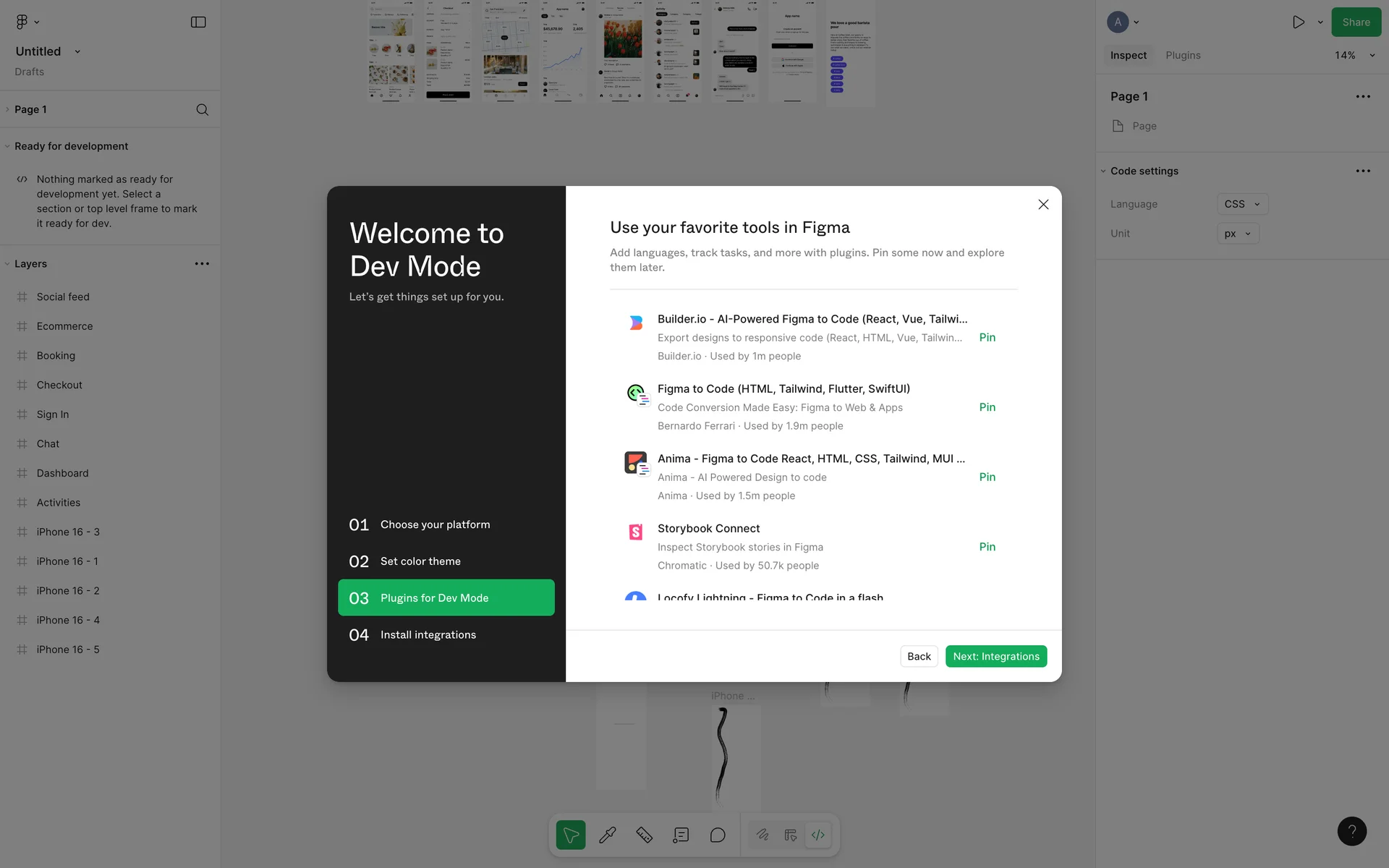Select the annotation tool
The height and width of the screenshot is (868, 1389).
(x=681, y=835)
